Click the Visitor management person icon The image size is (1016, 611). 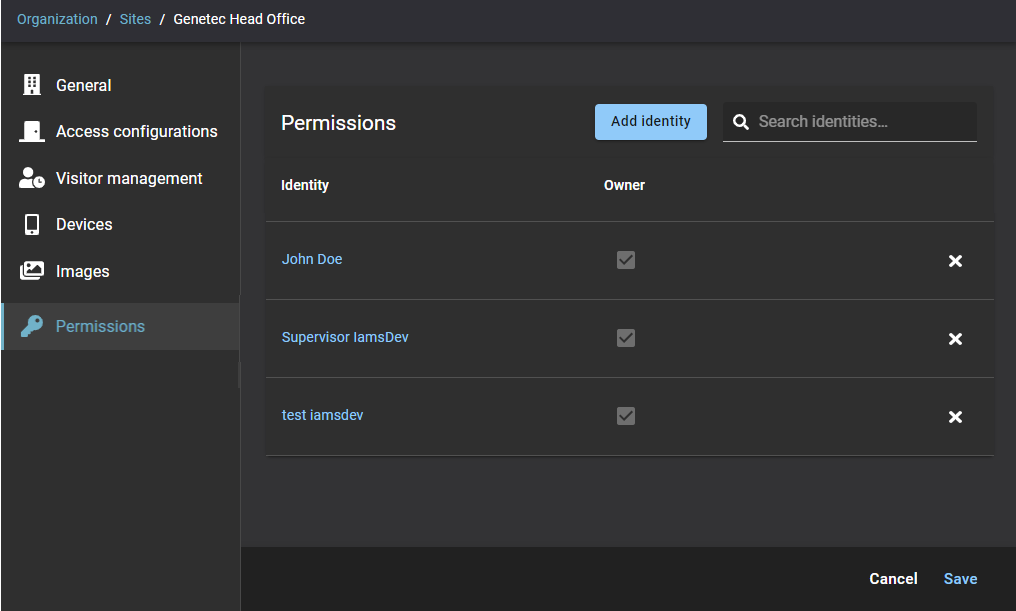[32, 178]
